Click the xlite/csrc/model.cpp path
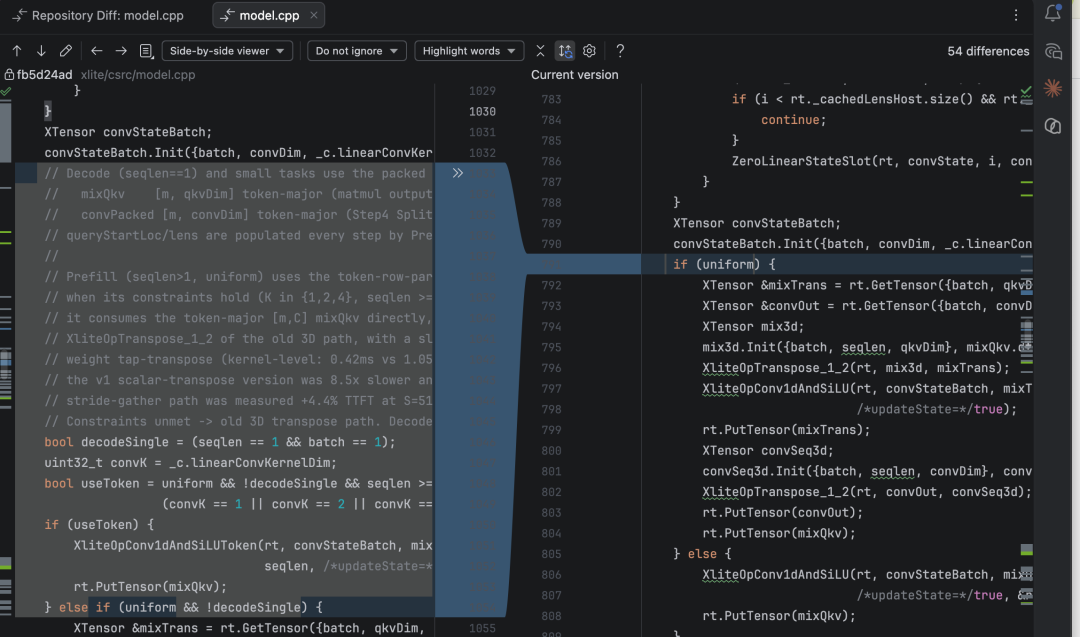This screenshot has width=1080, height=637. pos(138,74)
